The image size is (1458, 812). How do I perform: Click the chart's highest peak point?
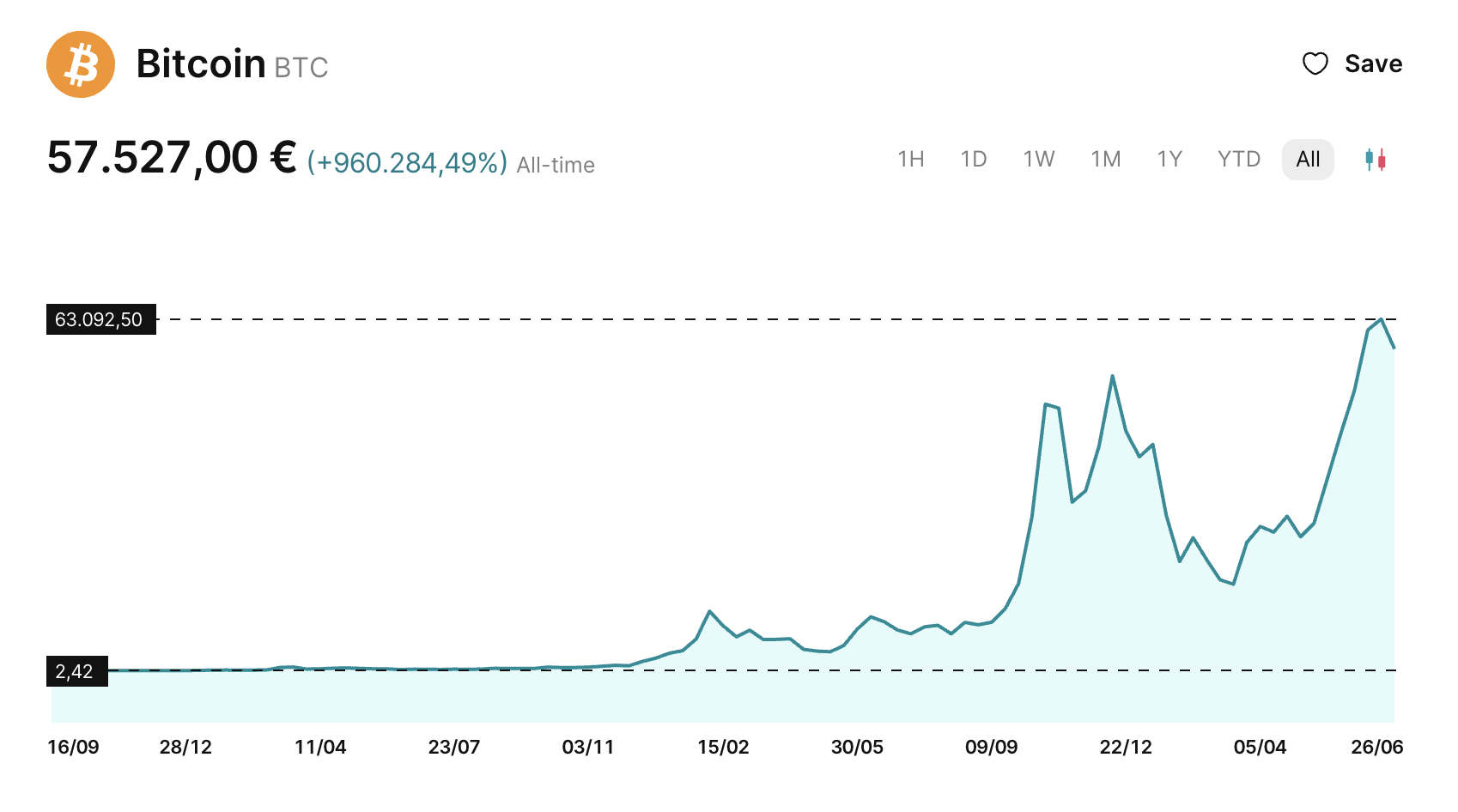click(x=1381, y=319)
